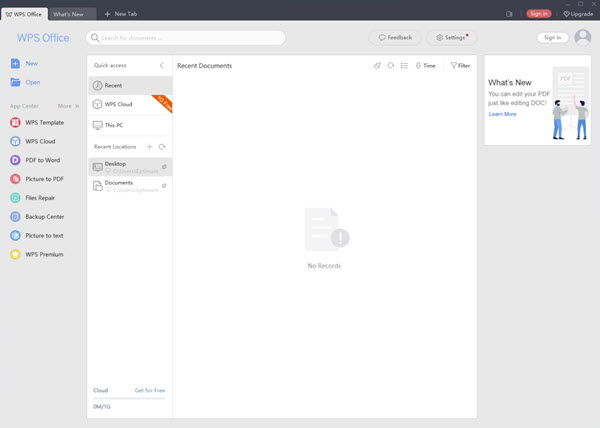This screenshot has height=428, width=600.
Task: Click the title bar skin icon
Action: point(509,14)
